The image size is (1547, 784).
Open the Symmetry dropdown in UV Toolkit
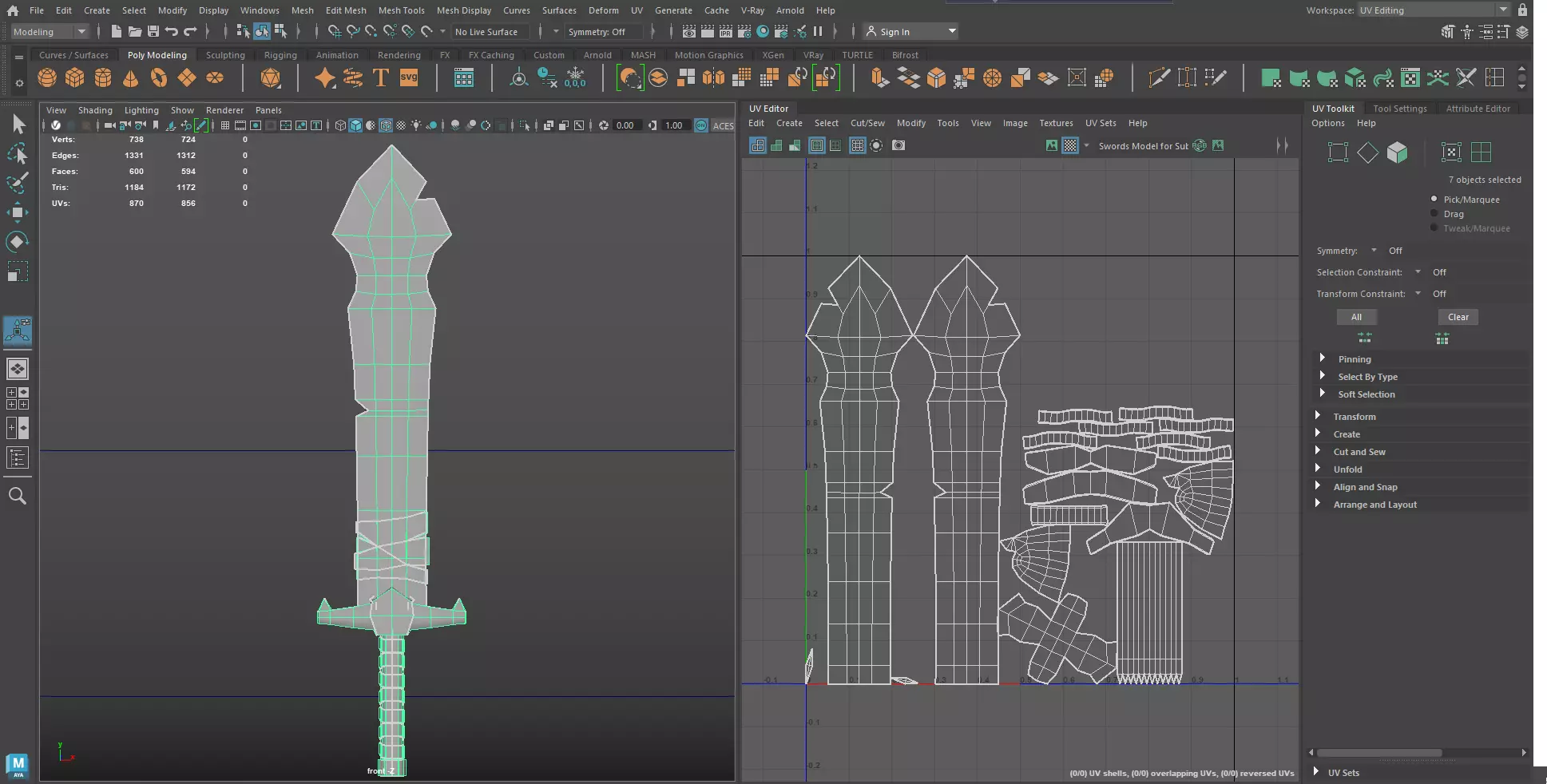pyautogui.click(x=1374, y=250)
